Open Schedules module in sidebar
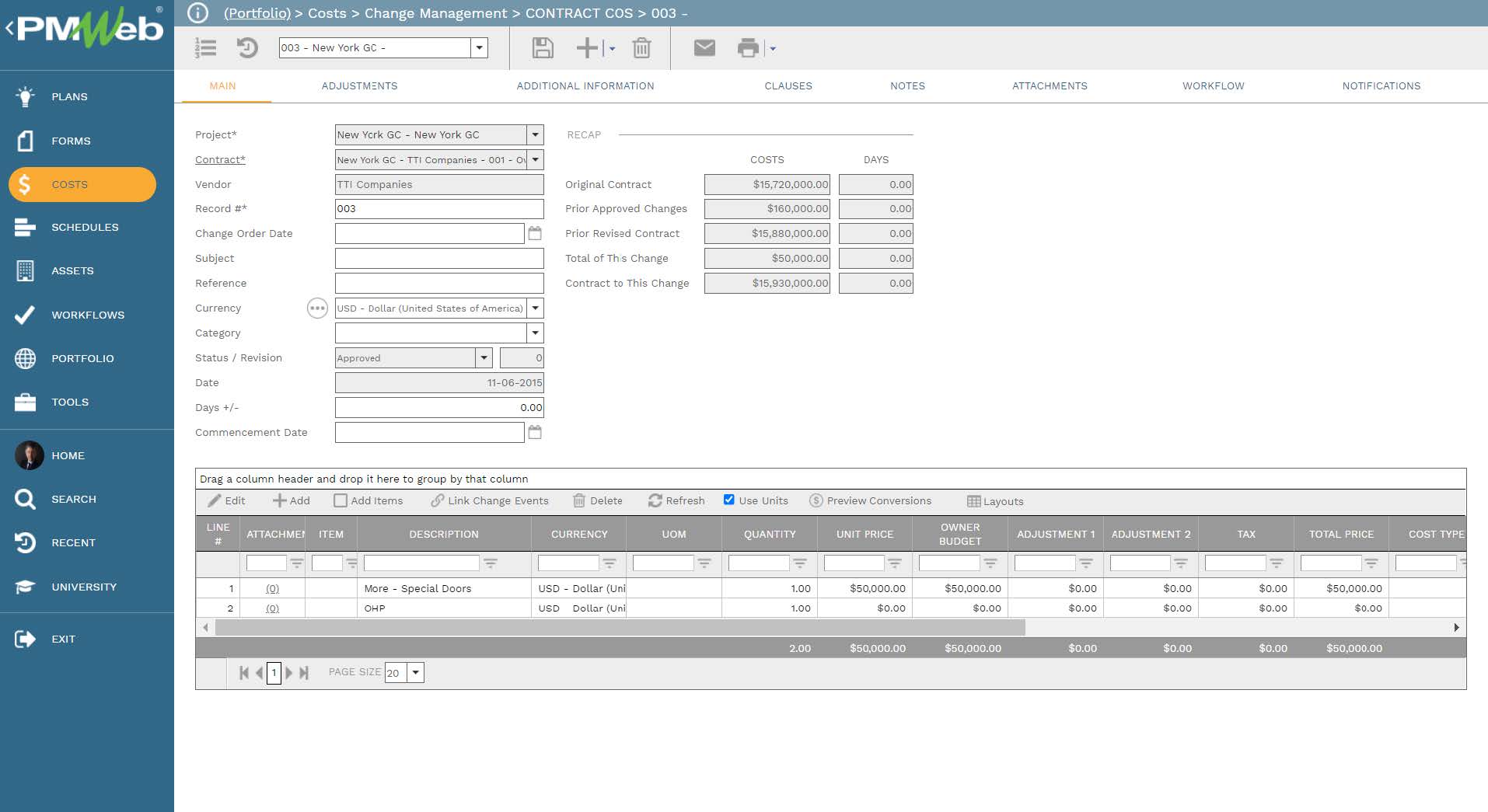The width and height of the screenshot is (1488, 812). (x=25, y=227)
